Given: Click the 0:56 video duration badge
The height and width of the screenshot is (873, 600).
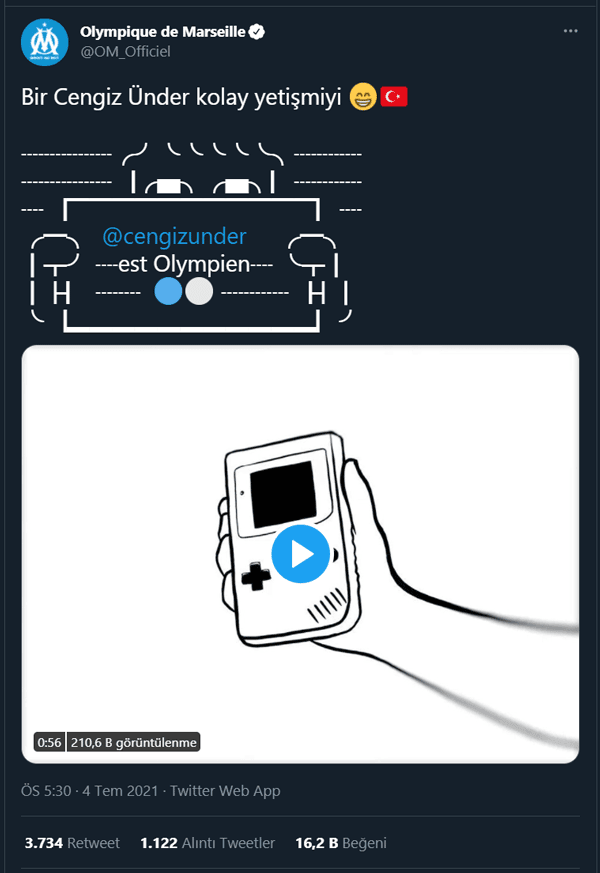Looking at the screenshot, I should 49,742.
